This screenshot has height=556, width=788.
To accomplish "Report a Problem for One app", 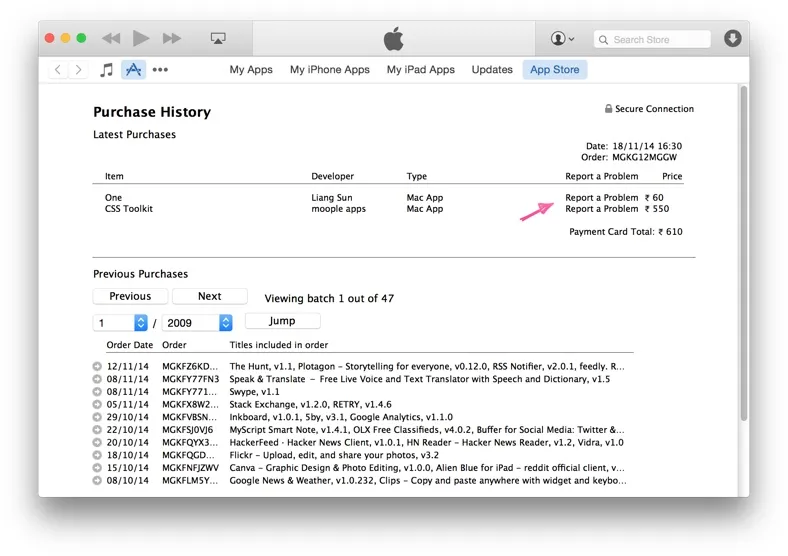I will (x=602, y=198).
